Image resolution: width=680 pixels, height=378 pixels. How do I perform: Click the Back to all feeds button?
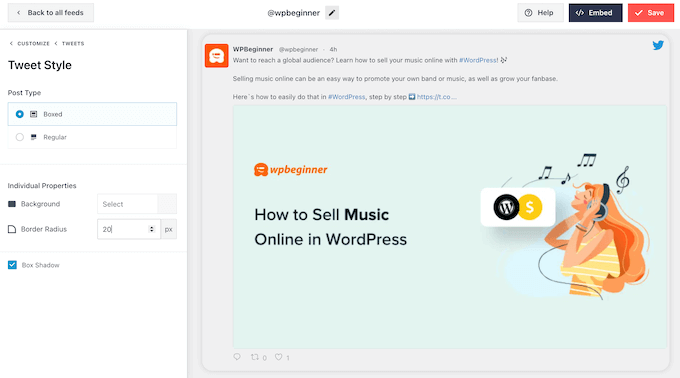[51, 13]
